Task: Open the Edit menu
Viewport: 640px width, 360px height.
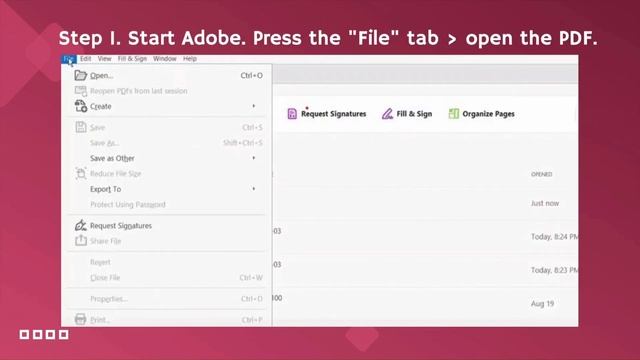Action: point(86,59)
